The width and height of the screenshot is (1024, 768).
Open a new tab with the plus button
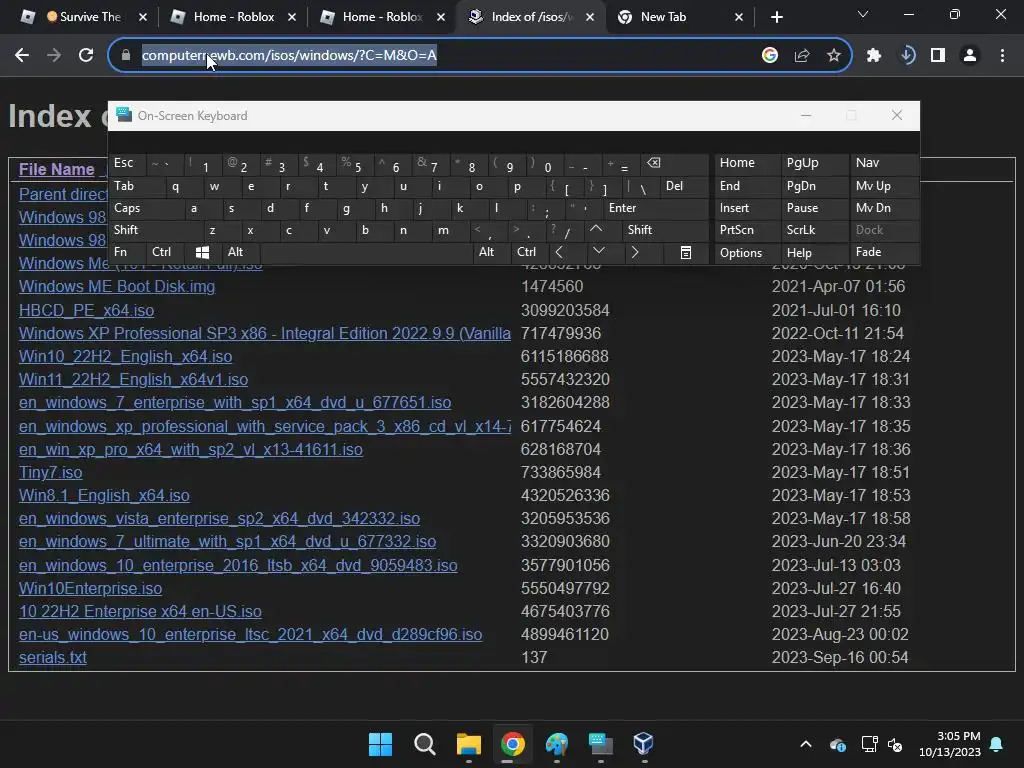(776, 17)
